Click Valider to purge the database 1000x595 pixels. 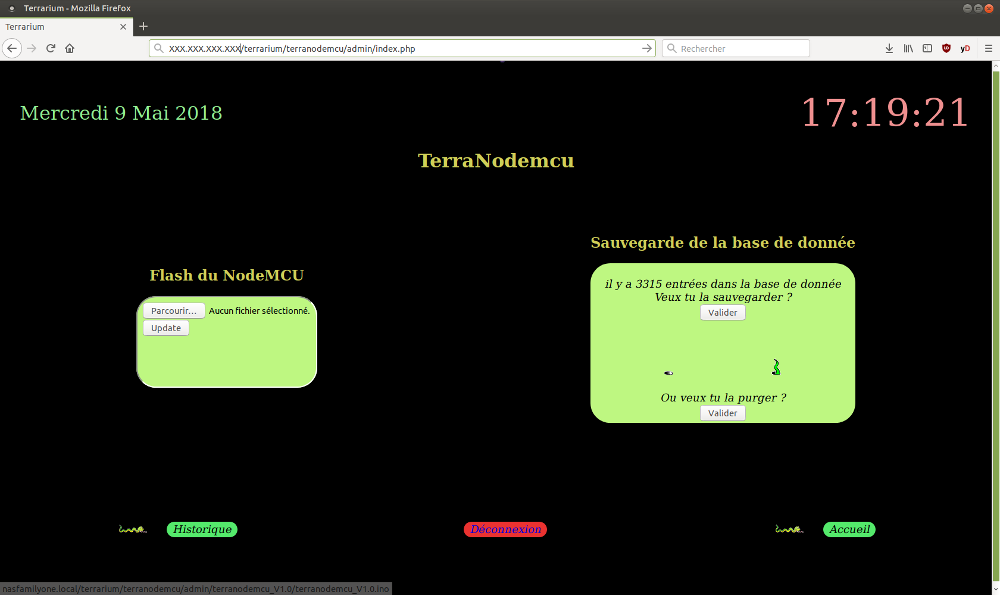(x=722, y=413)
